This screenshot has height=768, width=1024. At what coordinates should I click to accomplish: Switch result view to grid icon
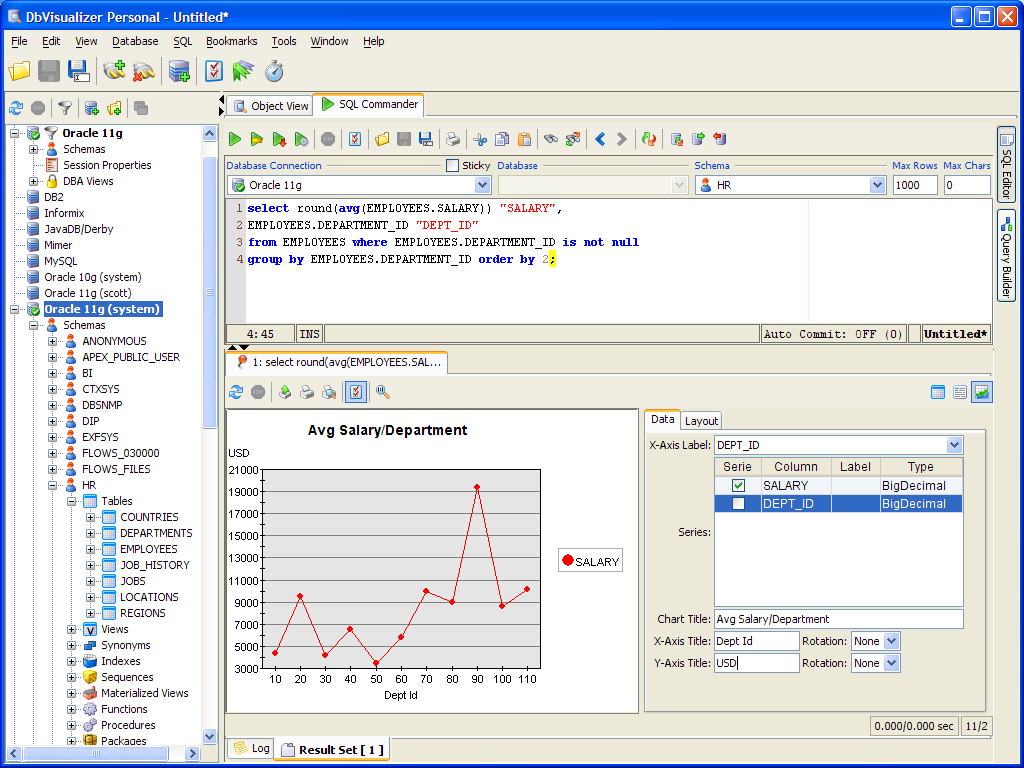point(938,392)
